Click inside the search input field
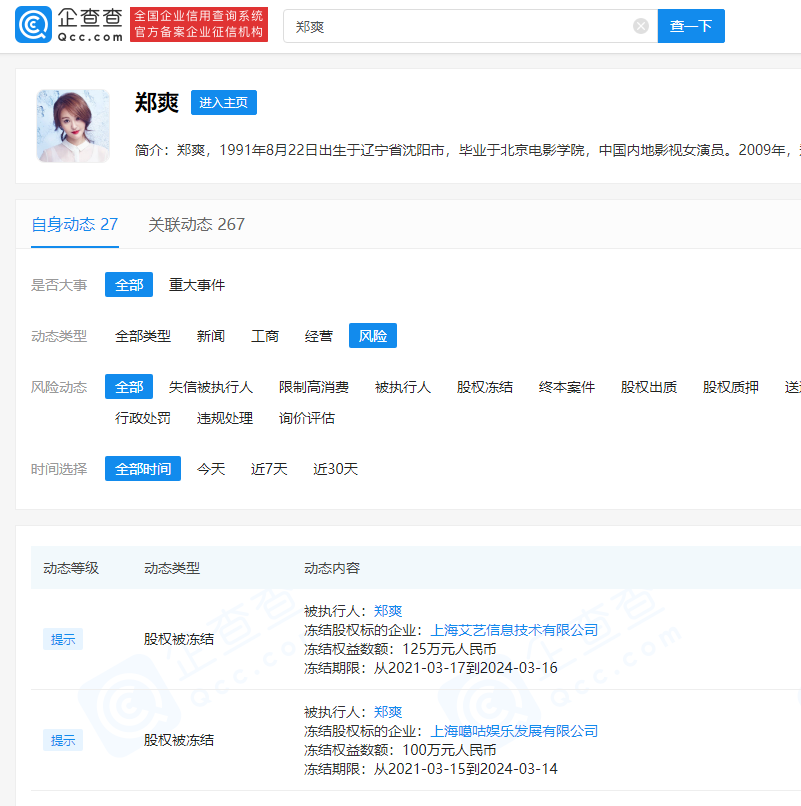 [x=450, y=26]
